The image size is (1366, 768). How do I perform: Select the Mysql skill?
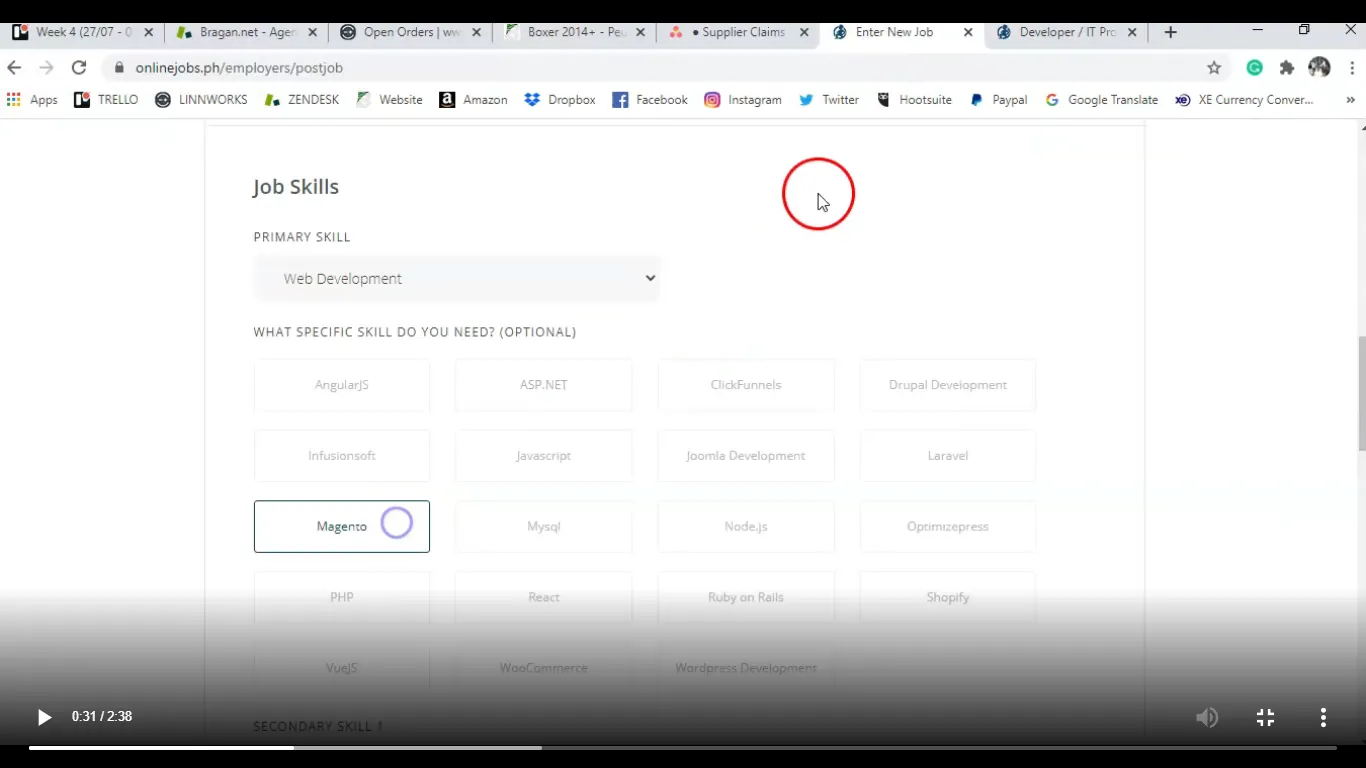tap(544, 526)
